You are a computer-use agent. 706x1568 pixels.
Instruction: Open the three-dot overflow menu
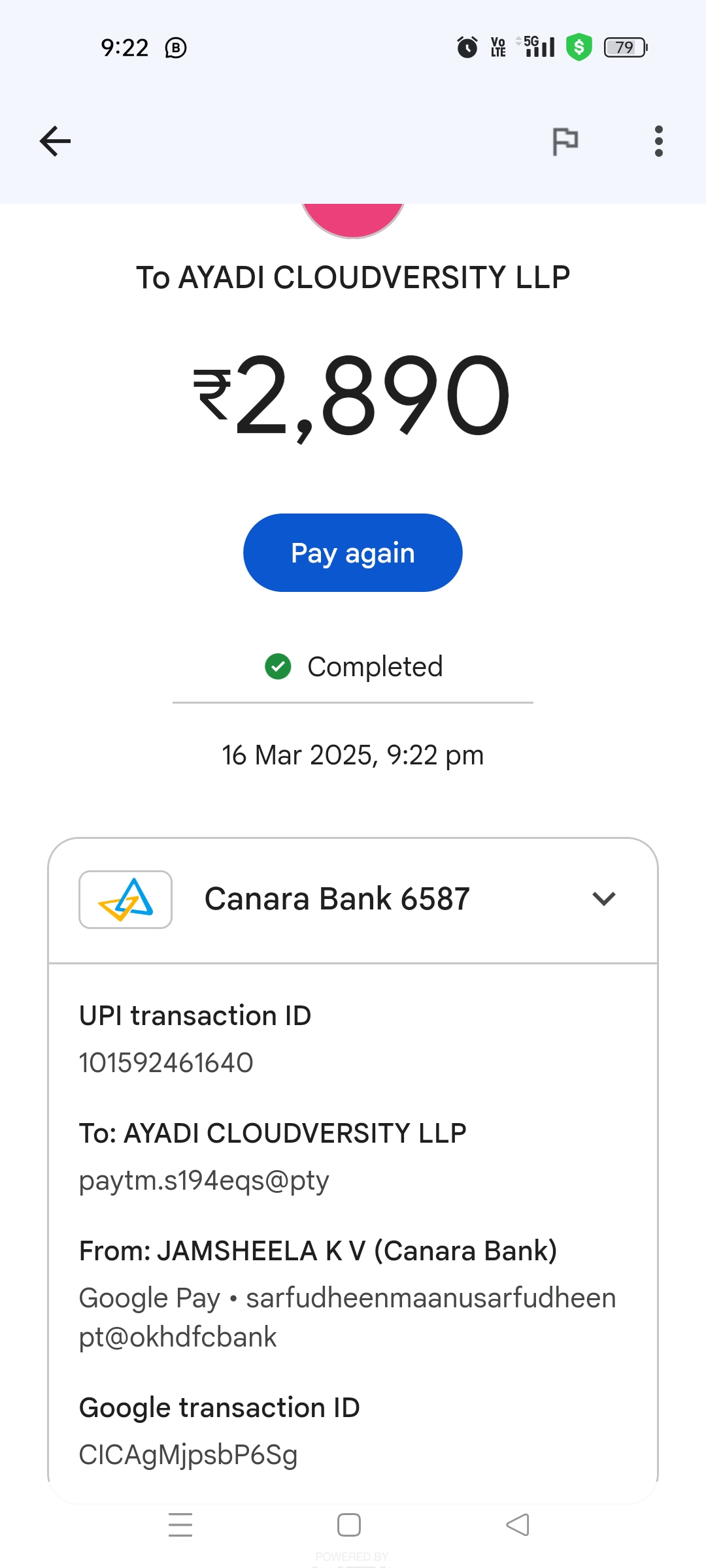pyautogui.click(x=658, y=141)
